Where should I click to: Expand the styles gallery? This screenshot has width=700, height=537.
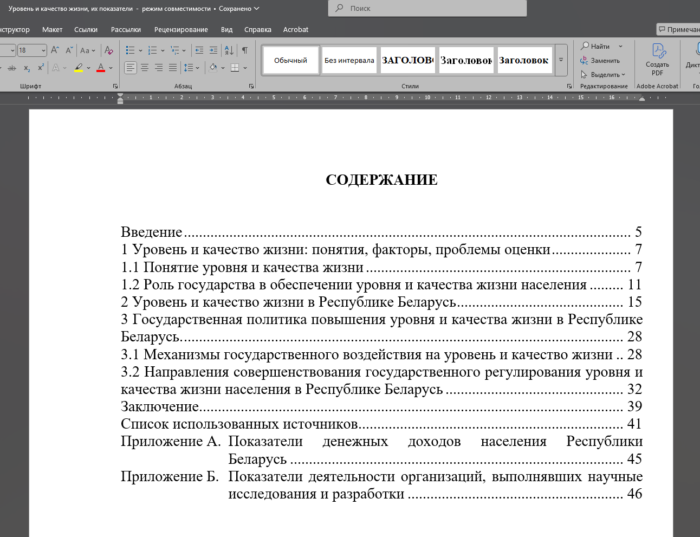coord(561,60)
